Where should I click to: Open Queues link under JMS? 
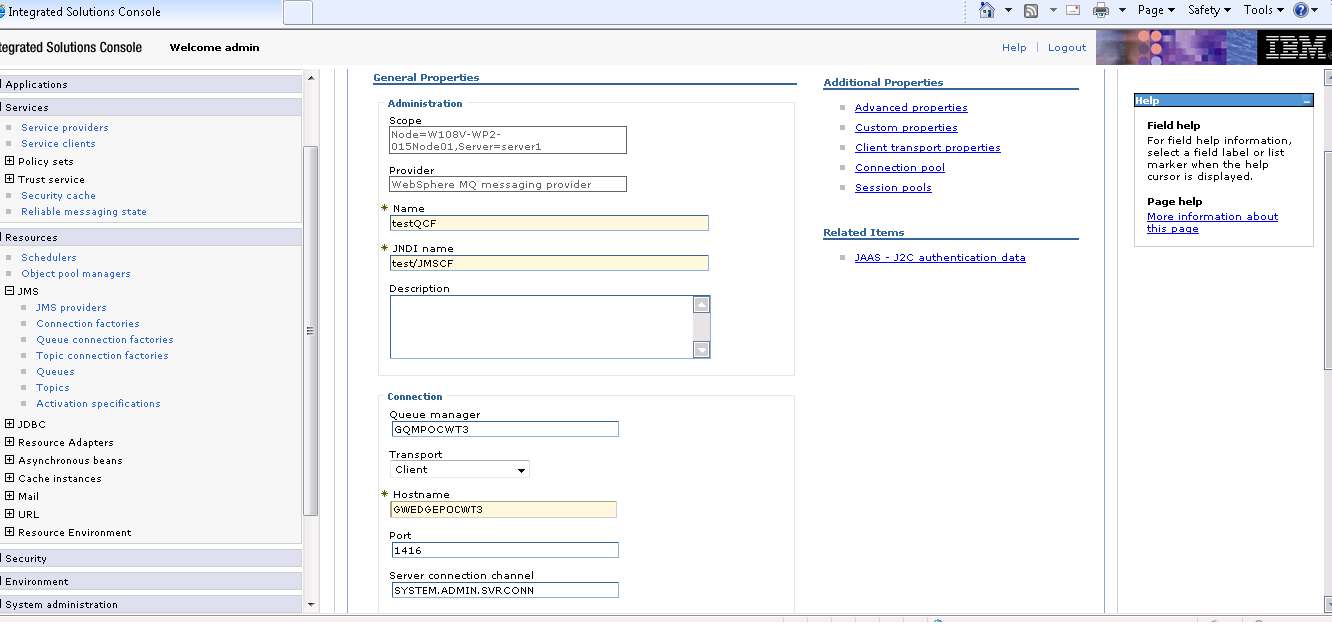(55, 372)
